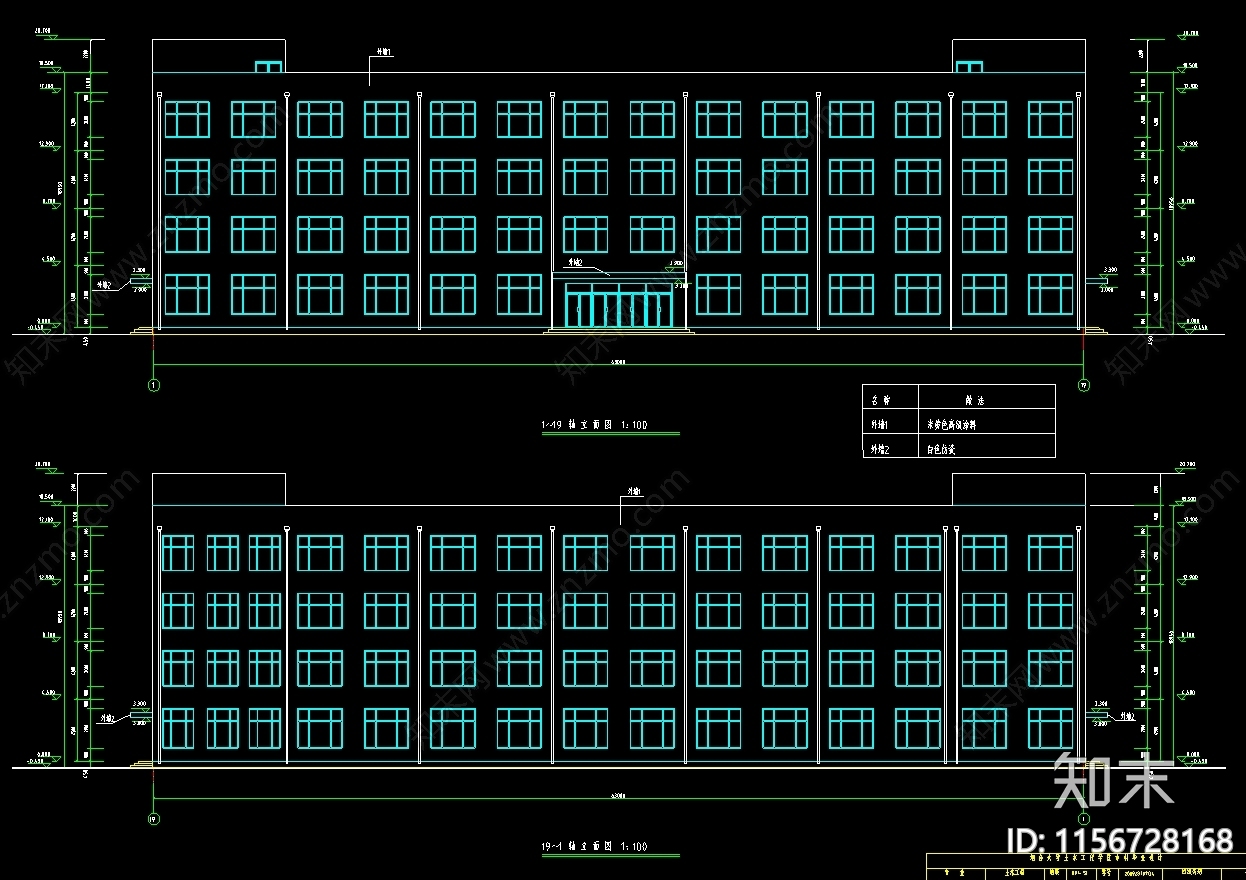This screenshot has width=1246, height=880.
Task: Select the "外墙1" cell in the legend table
Action: (x=890, y=422)
